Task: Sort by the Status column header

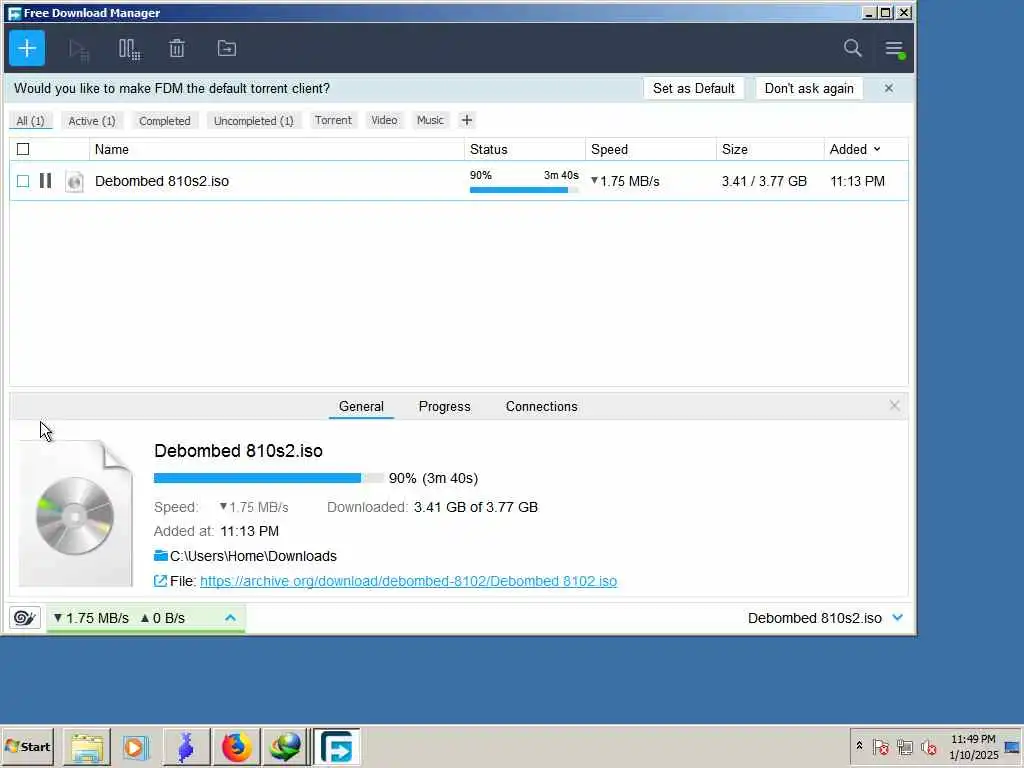Action: (525, 150)
